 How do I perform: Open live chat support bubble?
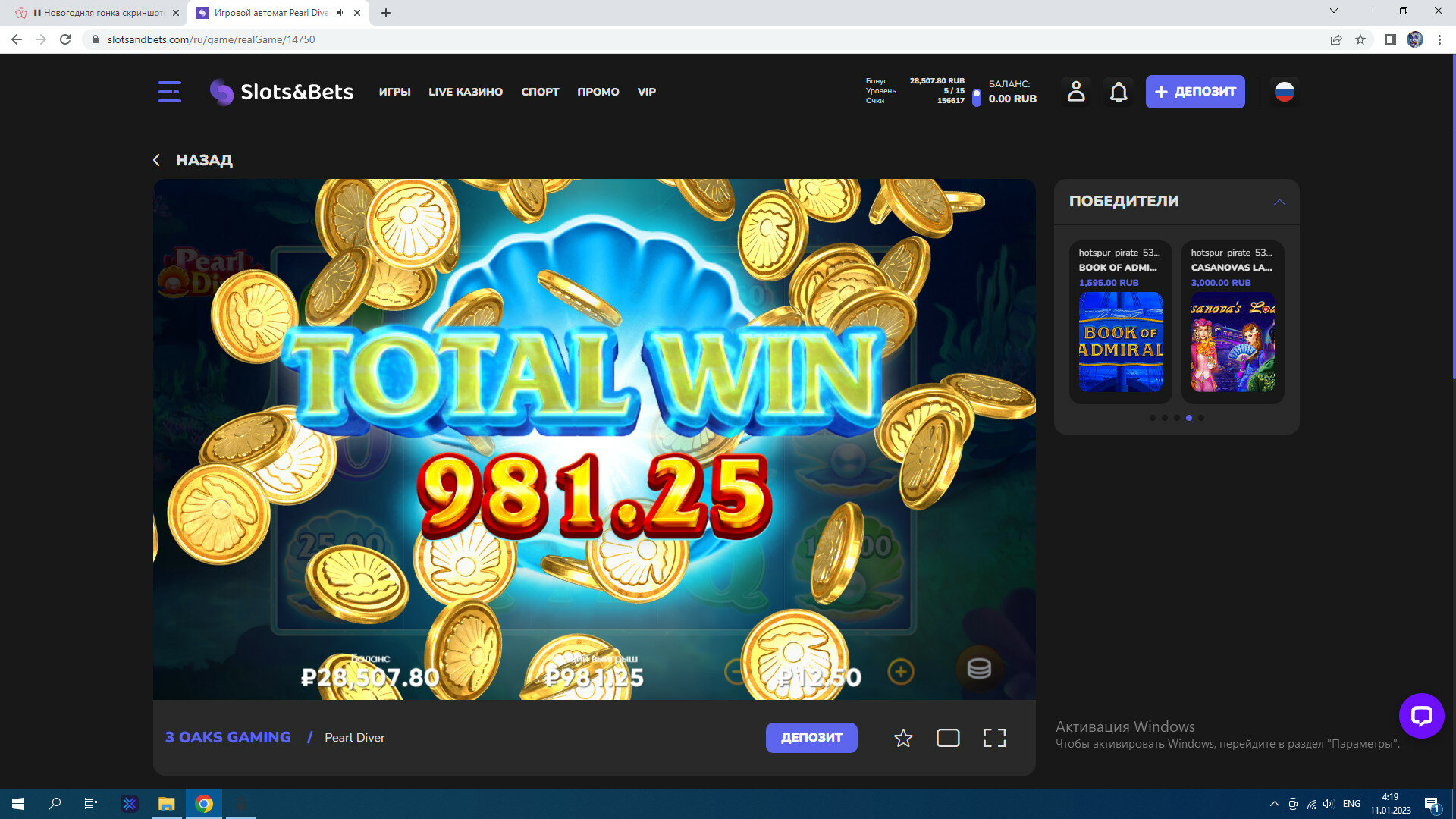(x=1421, y=715)
